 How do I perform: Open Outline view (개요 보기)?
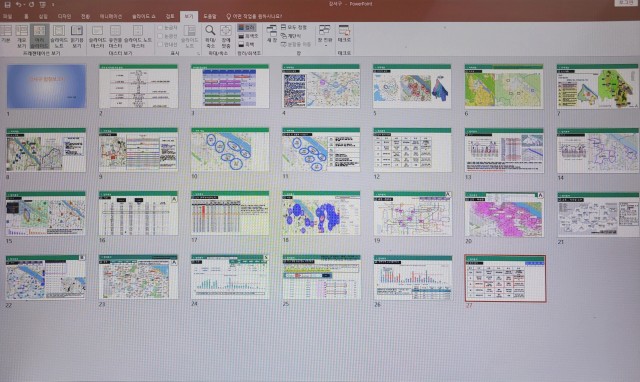[21, 36]
